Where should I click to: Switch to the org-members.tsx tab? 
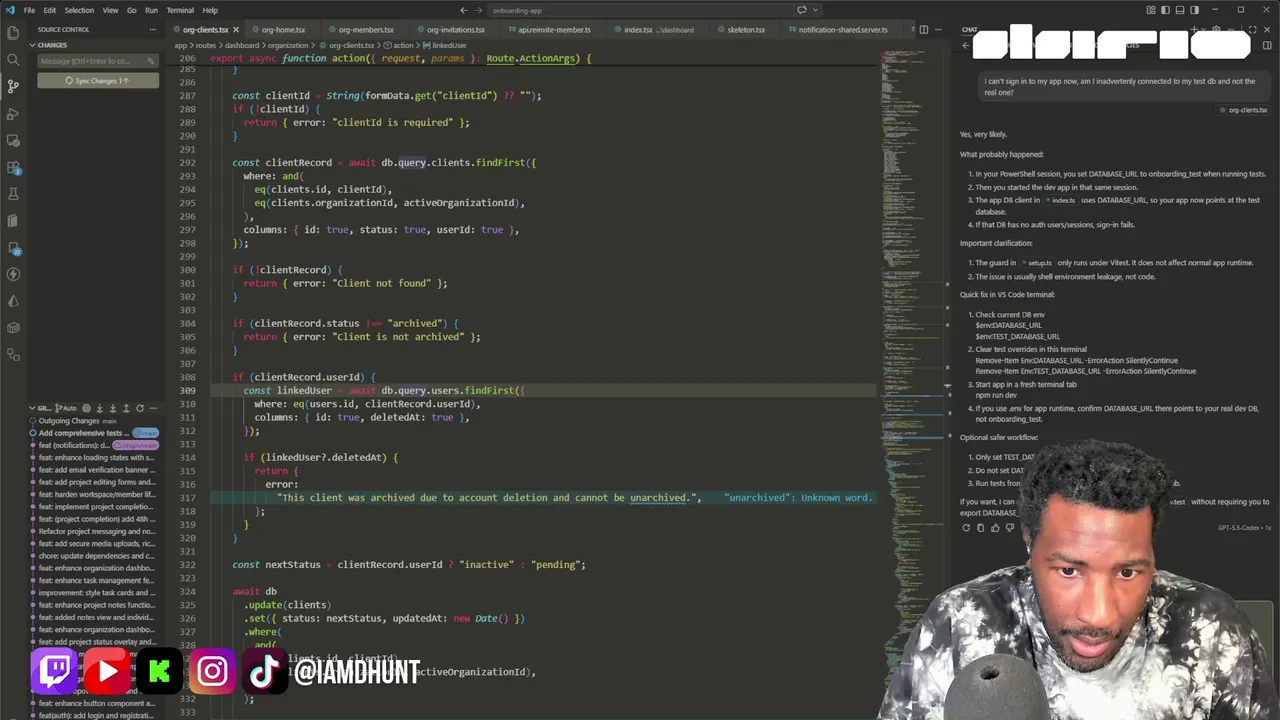pos(366,30)
